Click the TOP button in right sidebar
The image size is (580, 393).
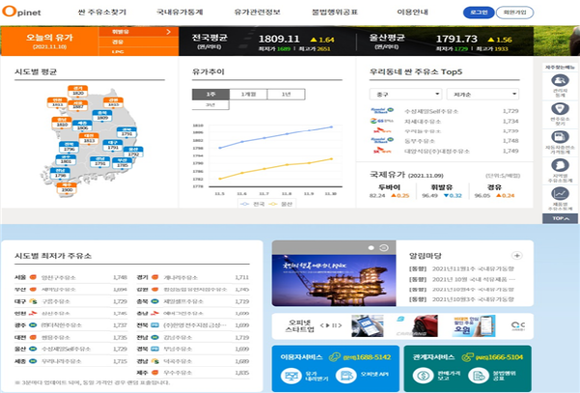pos(560,218)
